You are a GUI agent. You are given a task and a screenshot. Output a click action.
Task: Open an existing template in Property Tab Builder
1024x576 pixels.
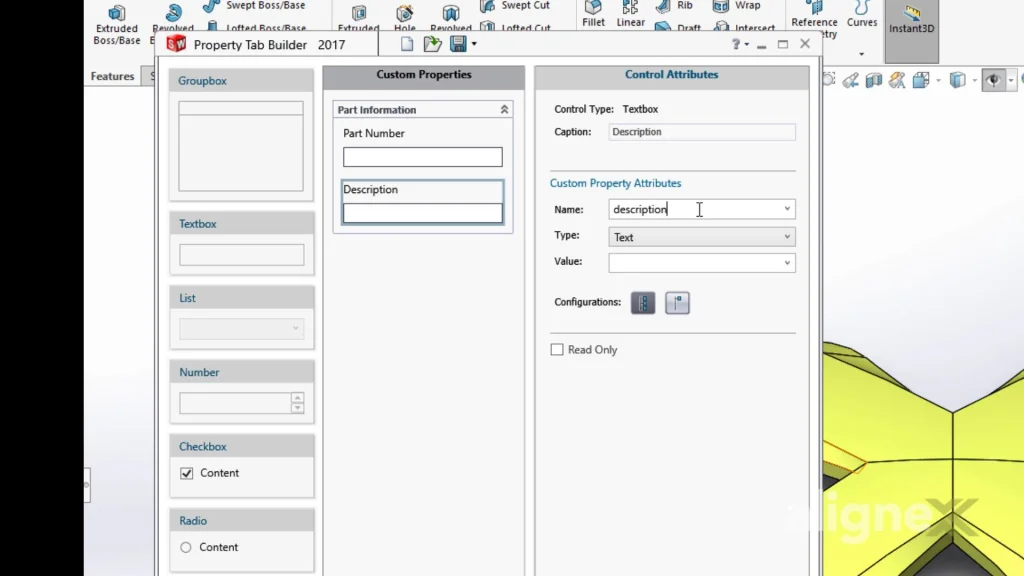click(432, 43)
